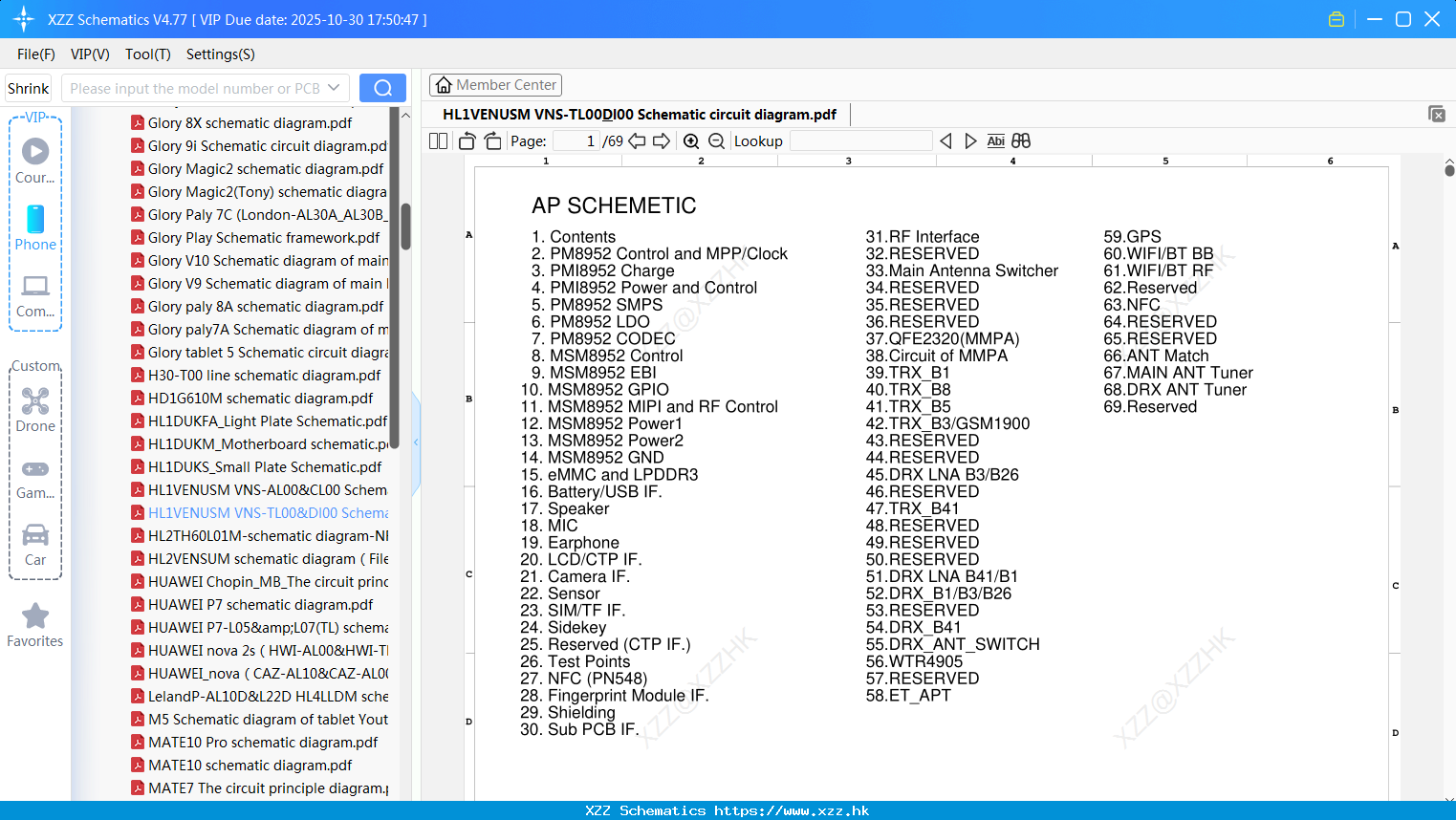The image size is (1456, 820).
Task: Open HUAWEI P7 schematic diagram.pdf
Action: pyautogui.click(x=251, y=605)
